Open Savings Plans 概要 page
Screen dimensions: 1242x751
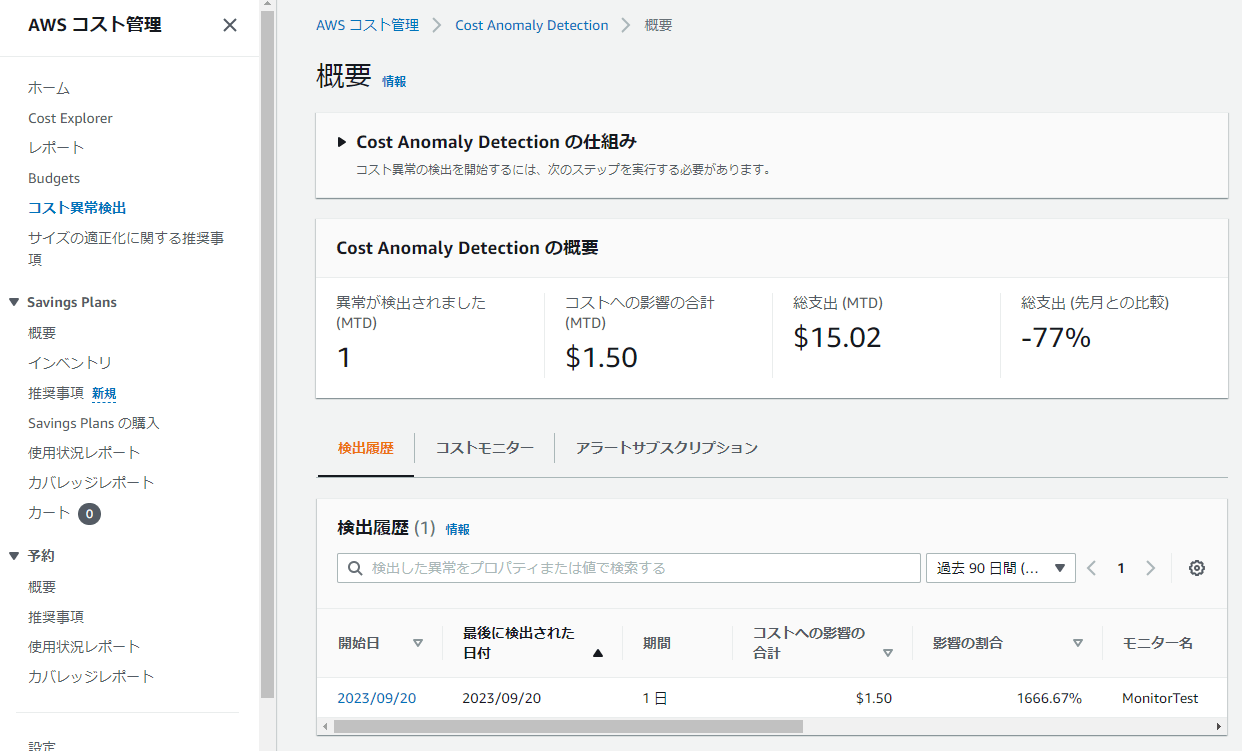42,333
